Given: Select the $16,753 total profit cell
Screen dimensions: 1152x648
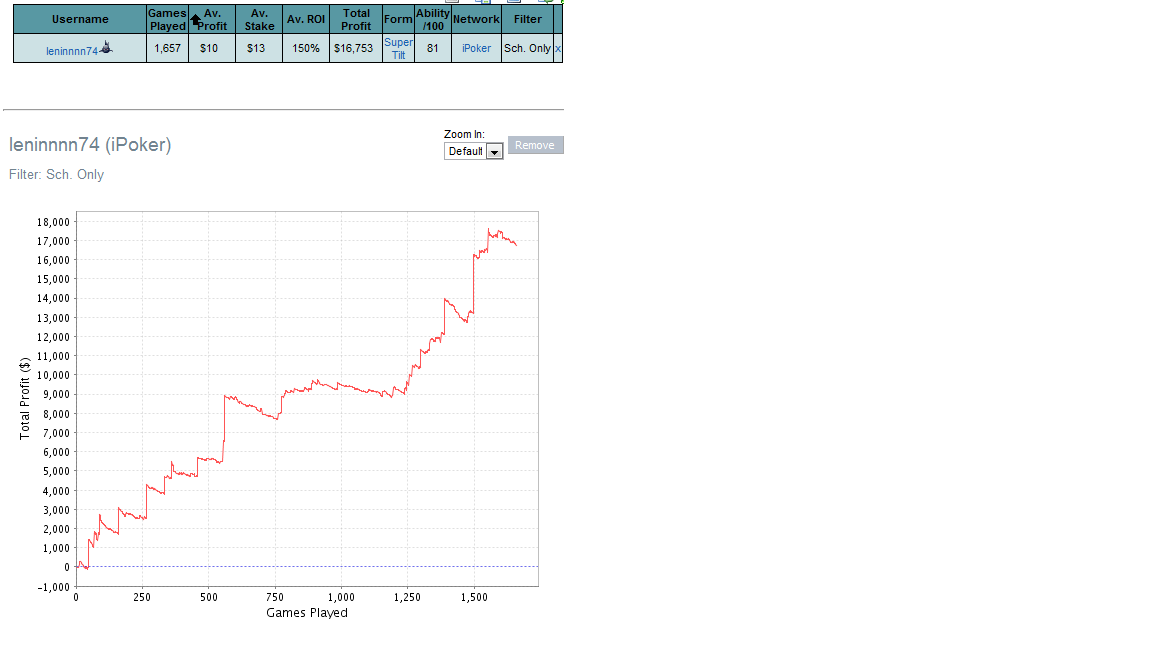Looking at the screenshot, I should click(356, 48).
